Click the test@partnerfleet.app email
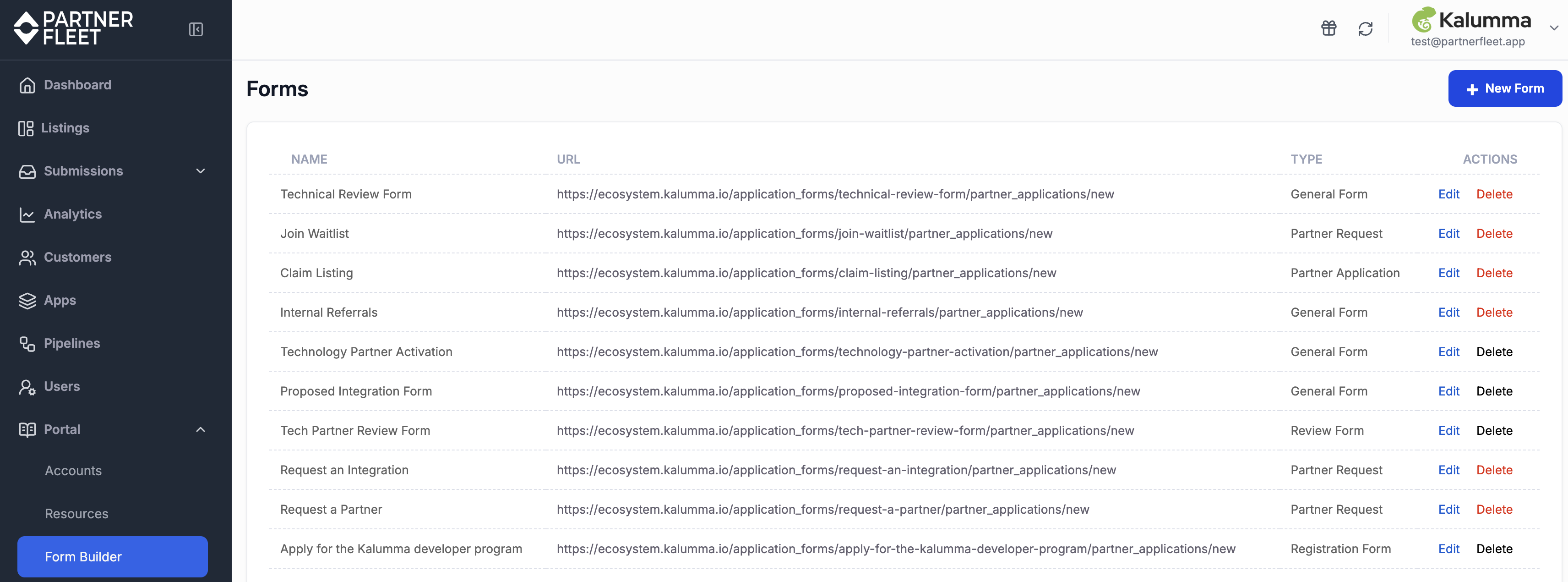 point(1468,41)
